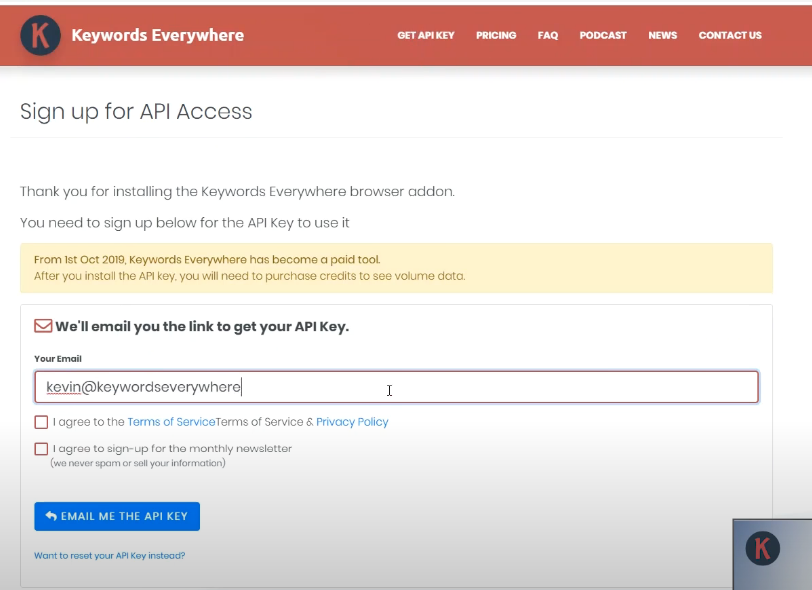Click Want to reset your API Key instead
Screen dimensions: 812x590
[x=110, y=555]
